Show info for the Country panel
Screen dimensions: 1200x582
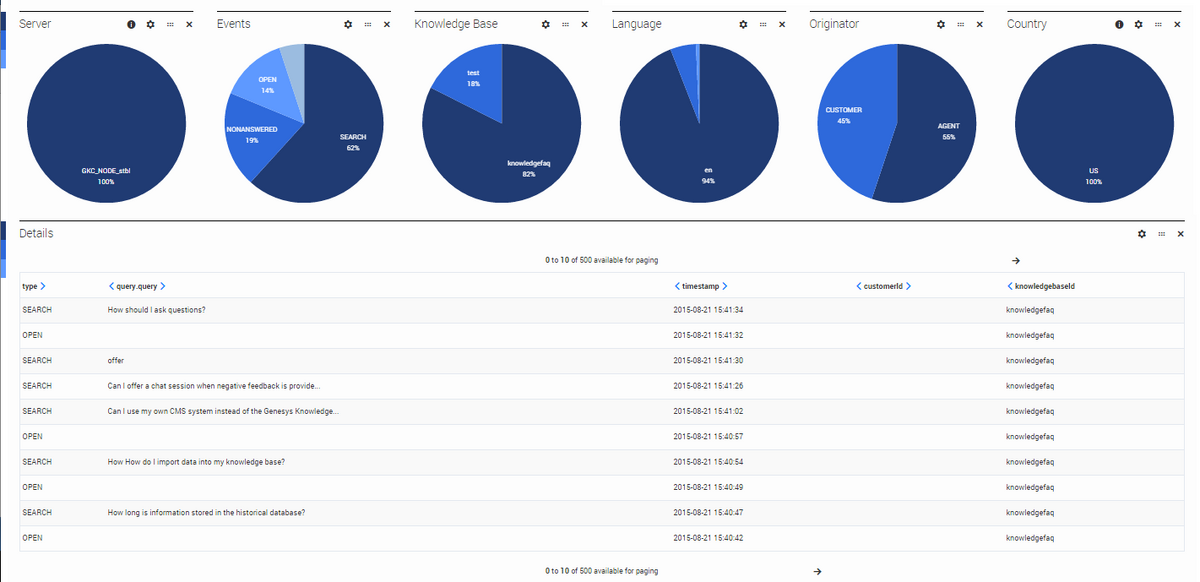(1118, 24)
